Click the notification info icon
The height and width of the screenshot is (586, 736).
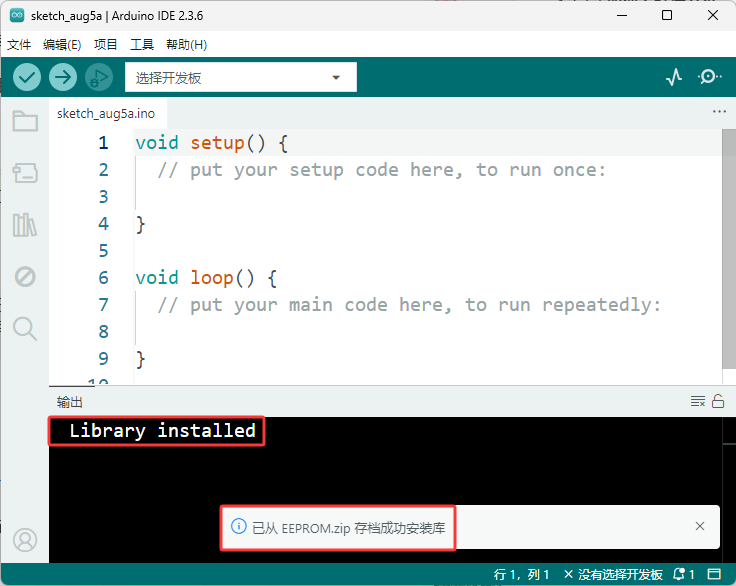(x=238, y=526)
